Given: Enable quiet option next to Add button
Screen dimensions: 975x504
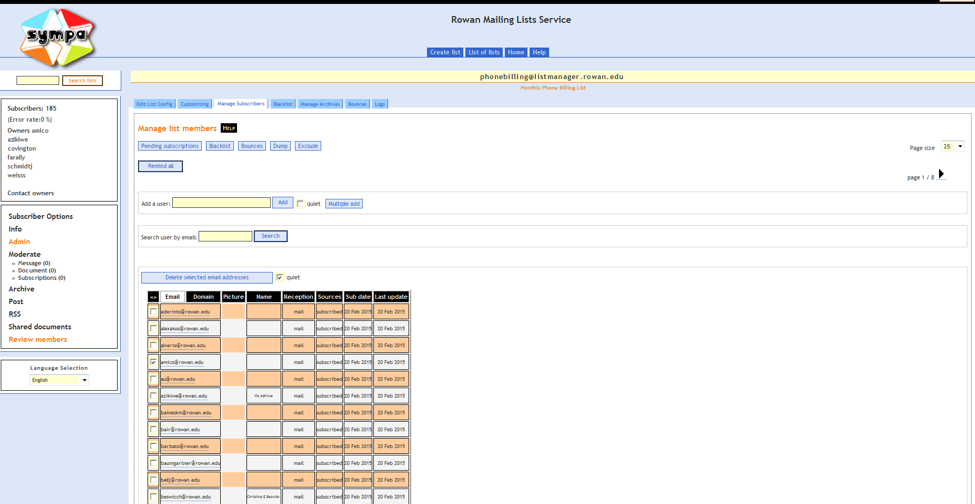Looking at the screenshot, I should (300, 204).
